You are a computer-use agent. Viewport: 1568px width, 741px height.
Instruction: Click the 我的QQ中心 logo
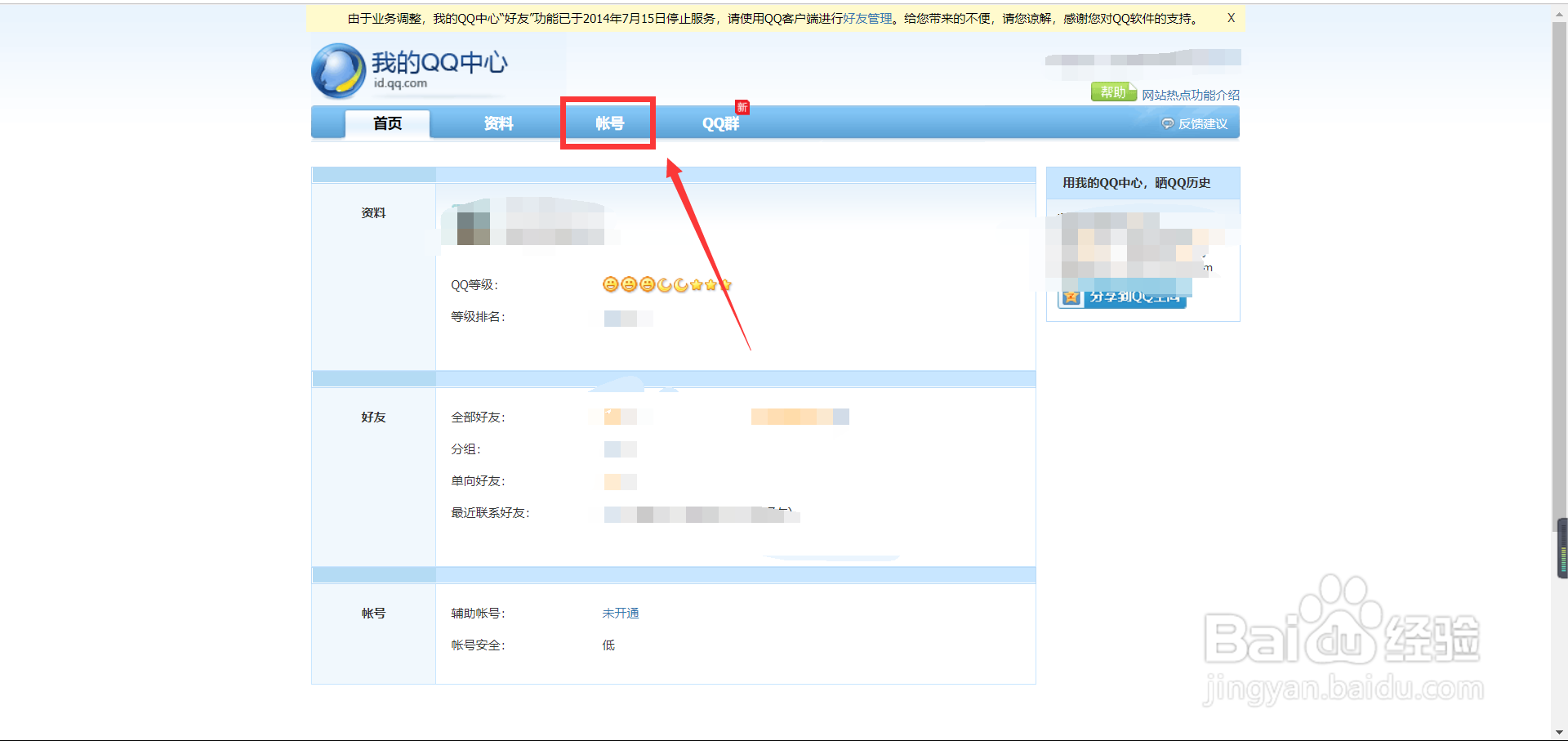410,70
